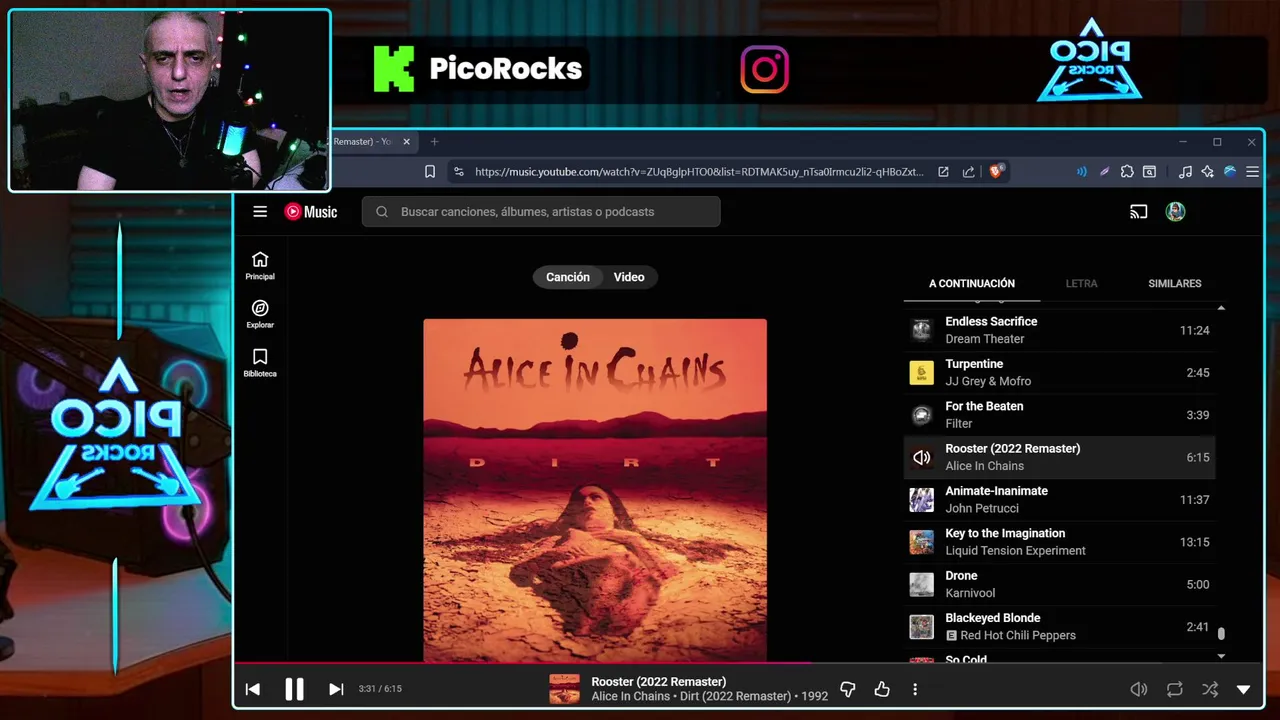1280x720 pixels.
Task: Click the Dream Theater track thumbnail
Action: [921, 330]
